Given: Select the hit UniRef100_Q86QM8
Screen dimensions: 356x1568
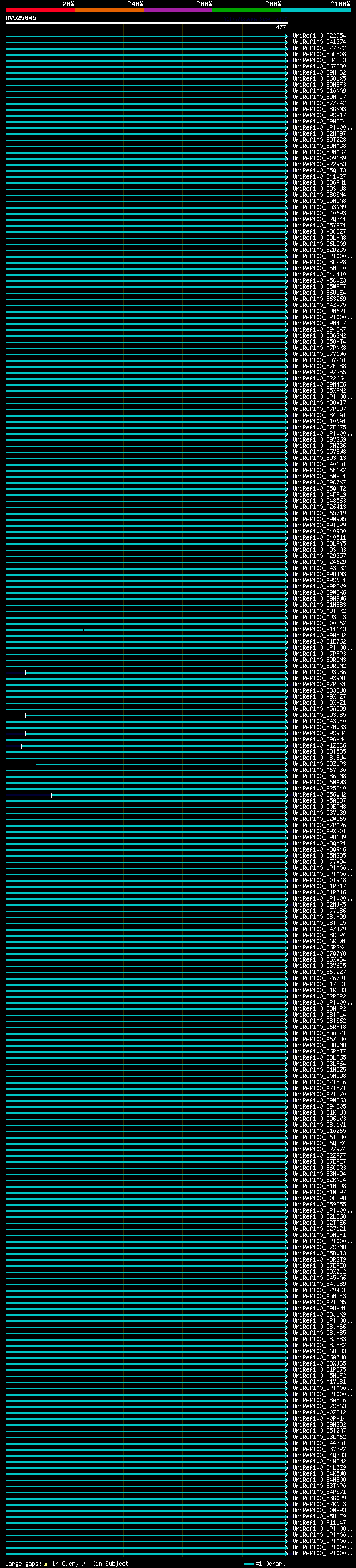Looking at the screenshot, I should [x=319, y=776].
